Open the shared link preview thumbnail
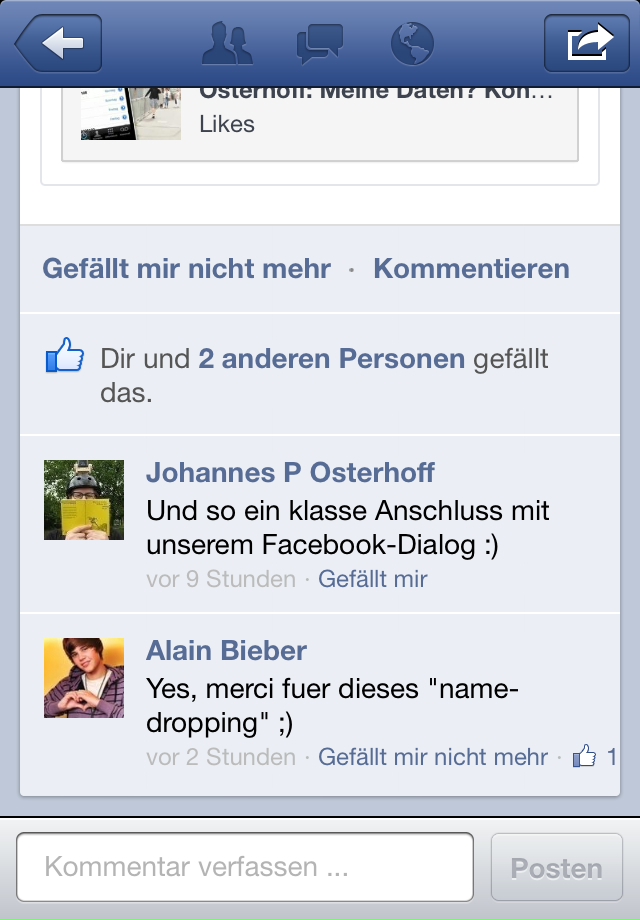The width and height of the screenshot is (640, 920). click(x=131, y=114)
